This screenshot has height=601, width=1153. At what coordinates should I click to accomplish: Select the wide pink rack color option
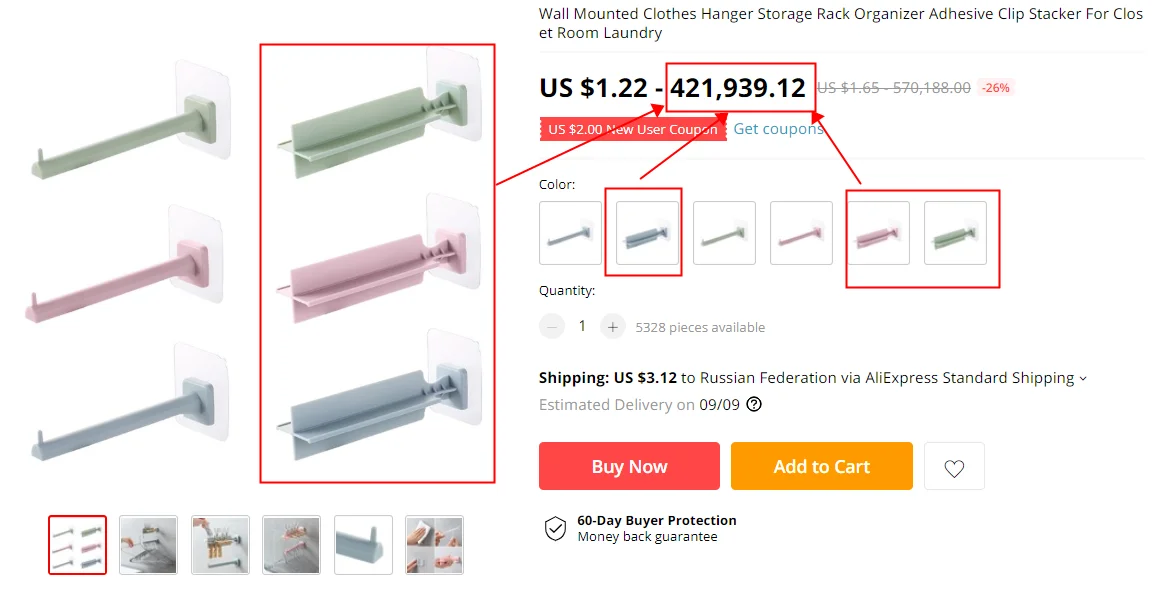click(878, 233)
